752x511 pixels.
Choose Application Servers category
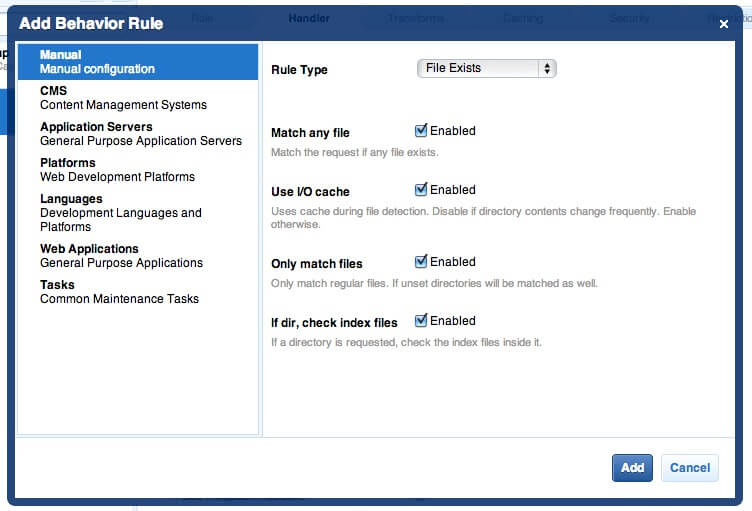[x=140, y=134]
